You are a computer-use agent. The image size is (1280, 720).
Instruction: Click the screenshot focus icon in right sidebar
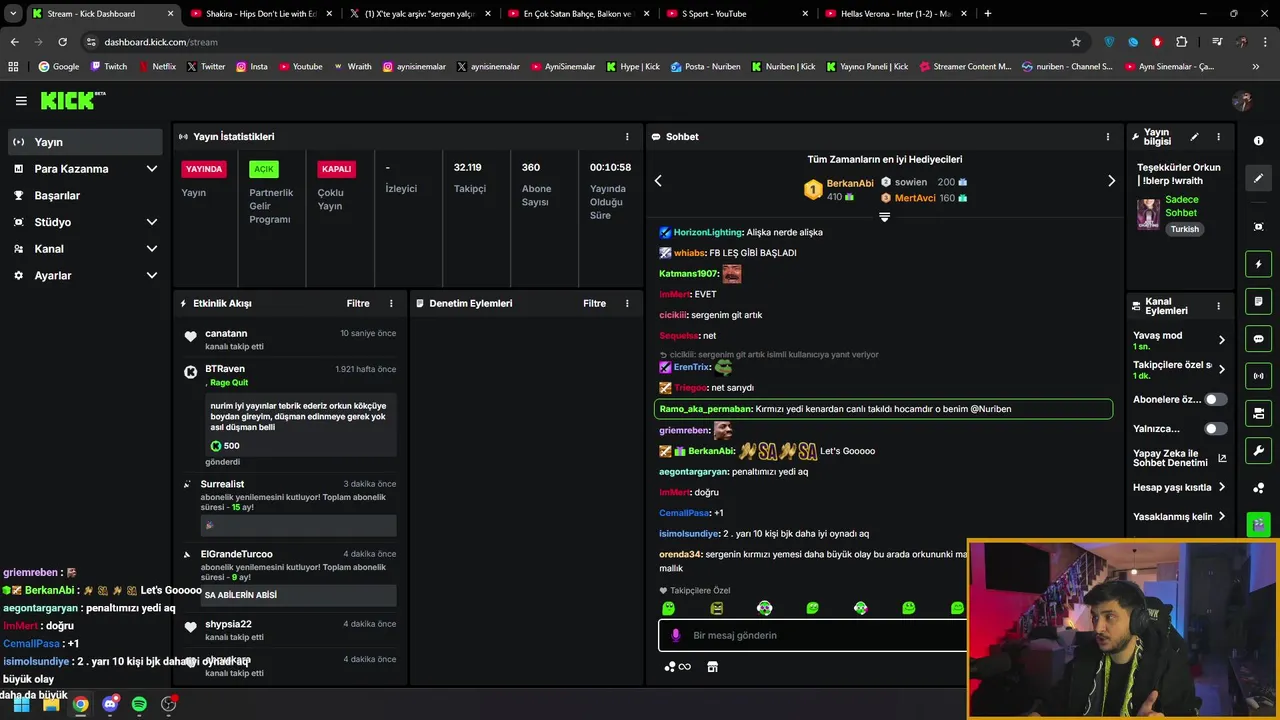[x=1258, y=227]
